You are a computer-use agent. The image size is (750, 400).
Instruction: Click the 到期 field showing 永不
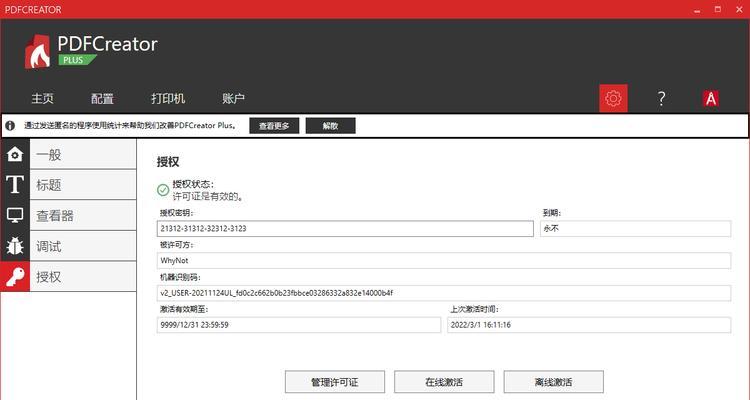point(636,228)
